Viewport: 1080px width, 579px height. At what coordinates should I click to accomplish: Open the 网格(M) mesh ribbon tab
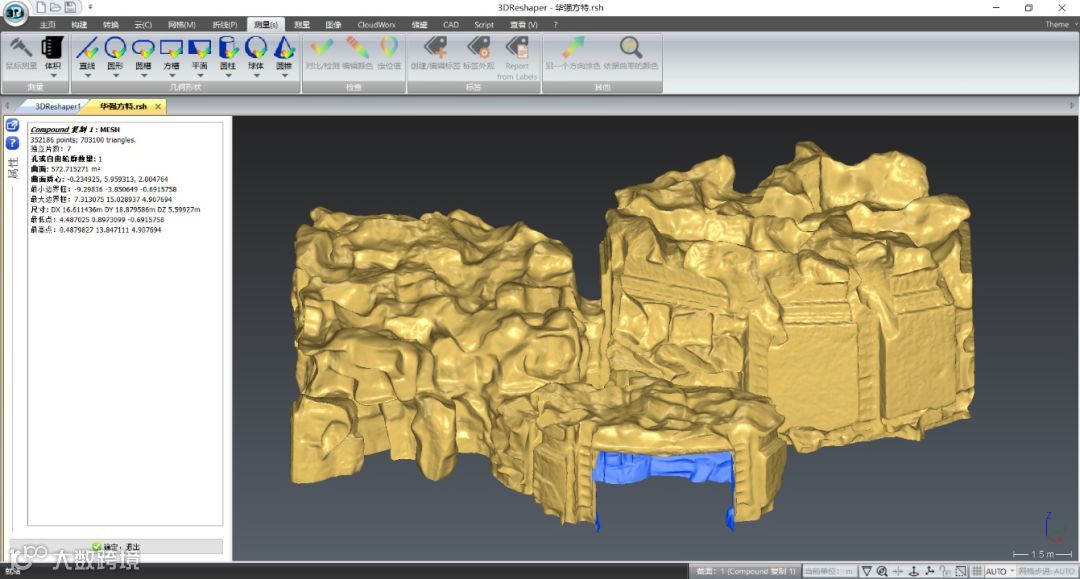point(182,25)
